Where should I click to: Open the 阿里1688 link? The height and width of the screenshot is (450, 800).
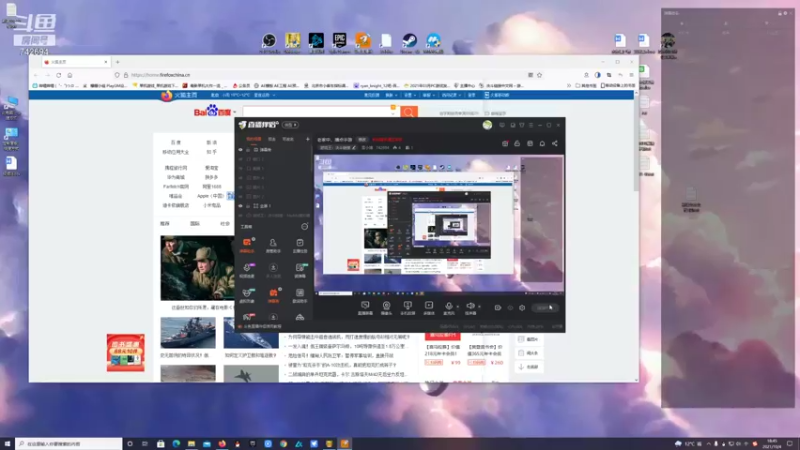coord(212,187)
